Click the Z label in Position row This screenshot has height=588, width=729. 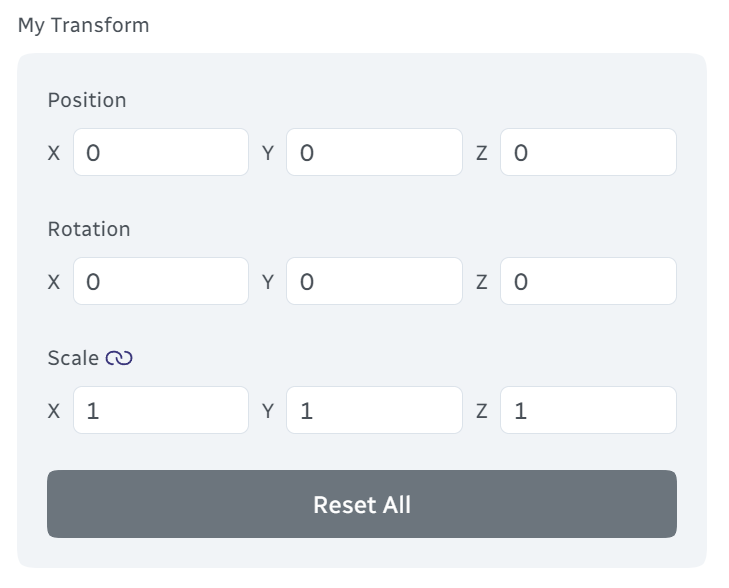(x=482, y=153)
